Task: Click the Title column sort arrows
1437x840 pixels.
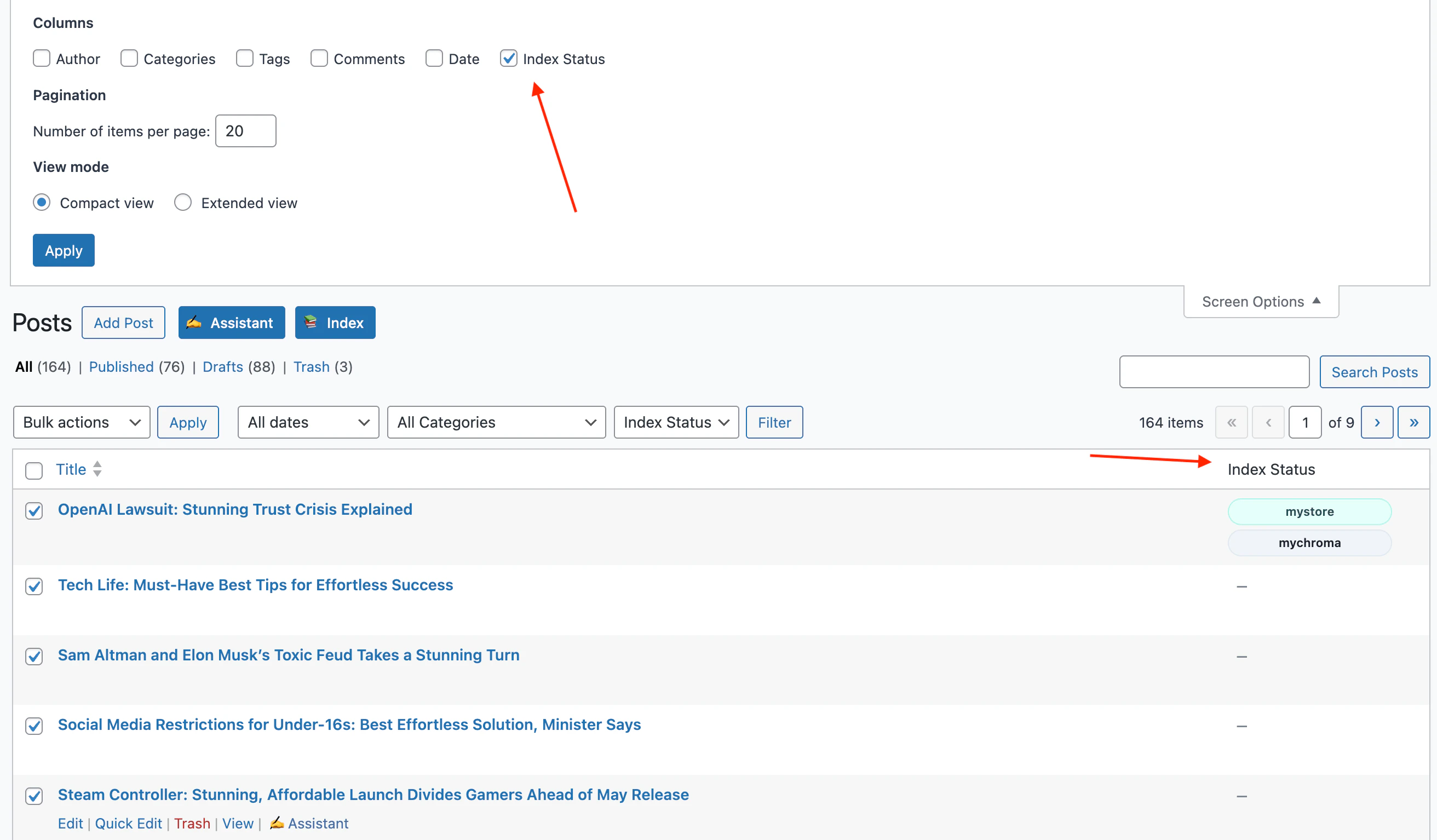Action: click(x=97, y=469)
